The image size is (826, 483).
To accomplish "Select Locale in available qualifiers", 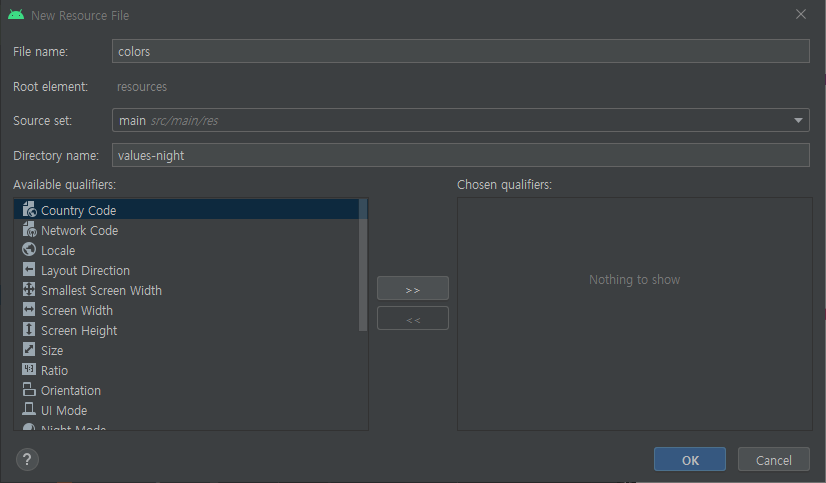I will click(186, 250).
